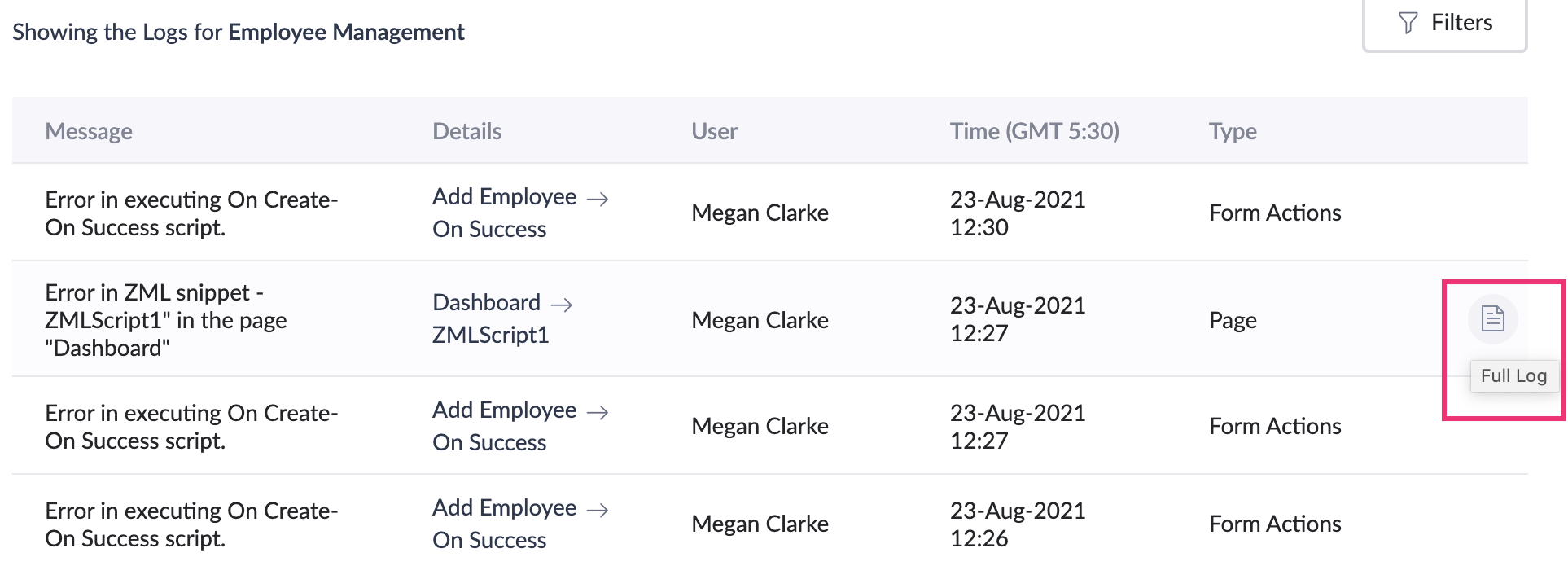Viewport: 1568px width, 566px height.
Task: Select the Details column header
Action: (x=467, y=131)
